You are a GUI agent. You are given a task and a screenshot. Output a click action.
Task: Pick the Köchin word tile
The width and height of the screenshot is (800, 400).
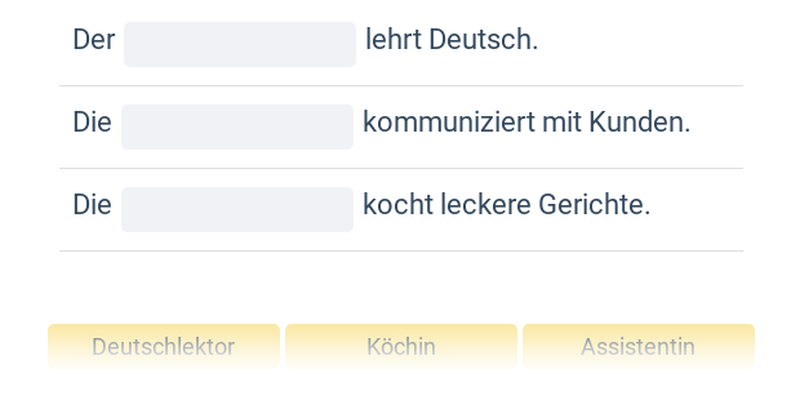tap(401, 346)
